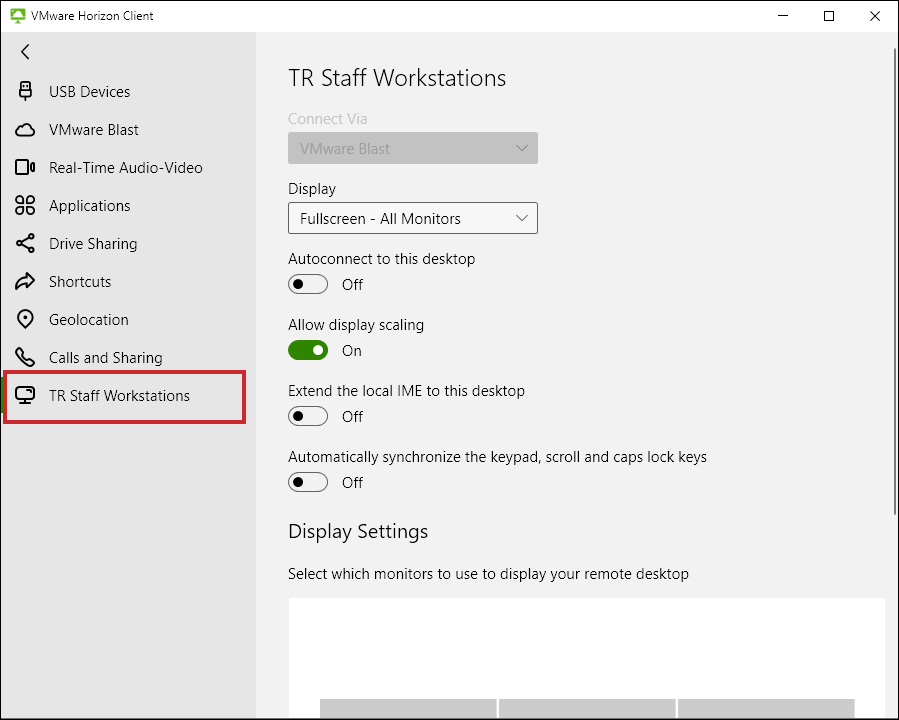Screen dimensions: 899x720
Task: Click the 'Allow display scaling' label
Action: tap(356, 324)
